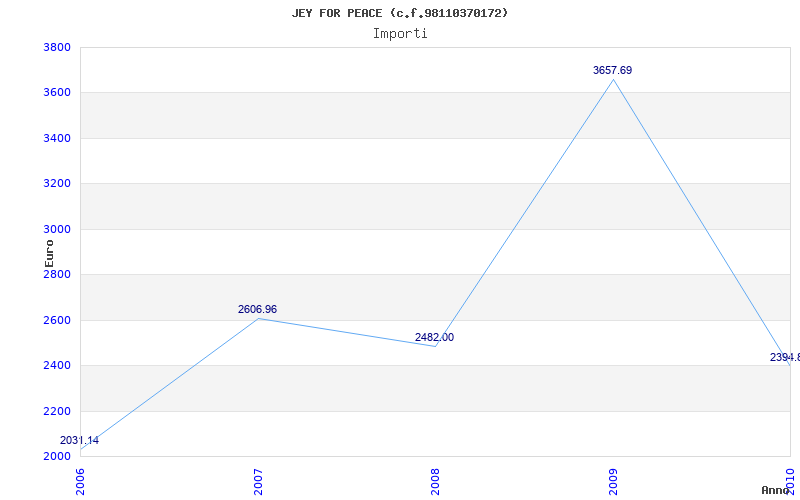This screenshot has width=800, height=500.
Task: Click the 2606.96 data label
Action: coord(257,310)
